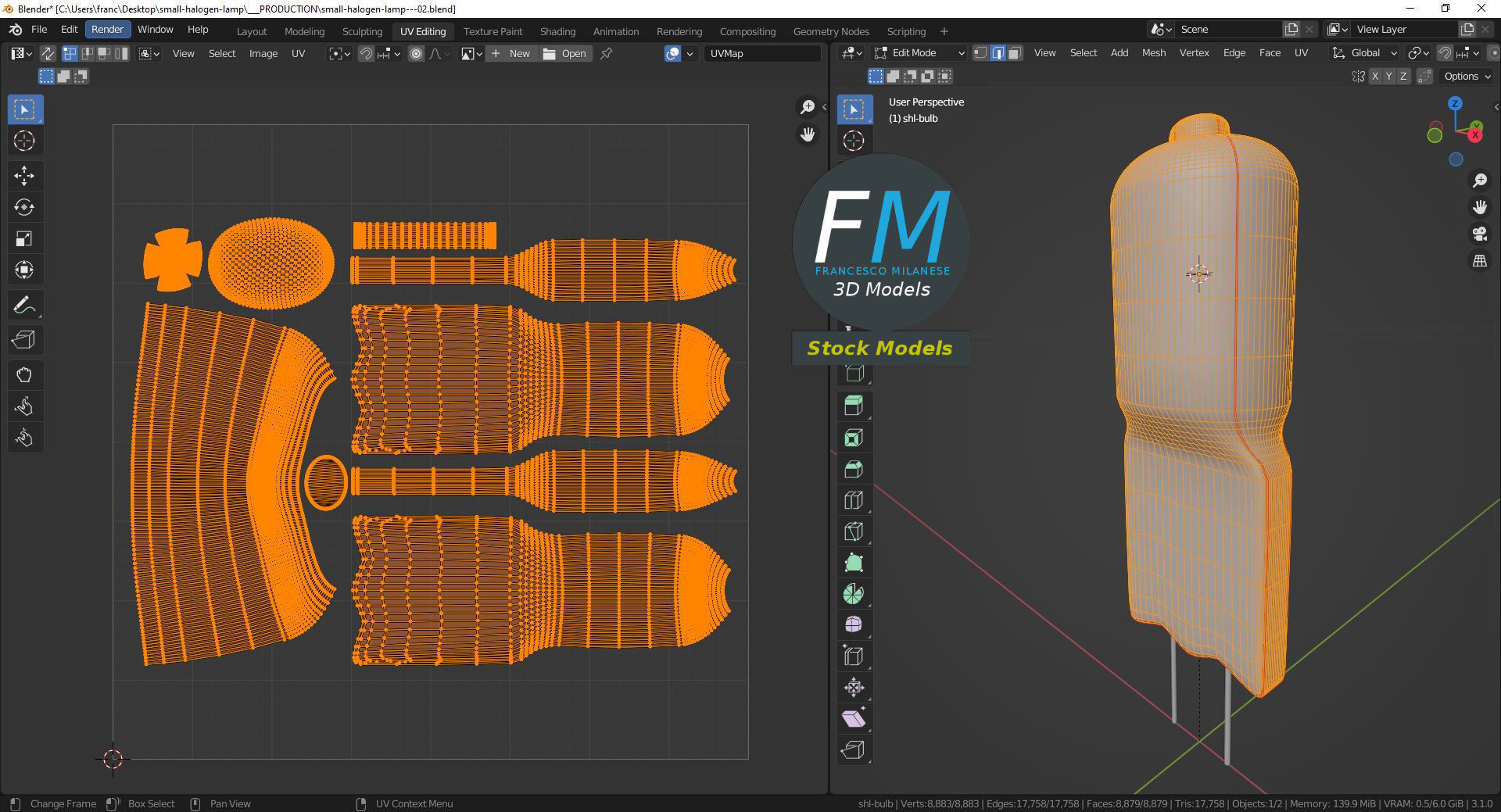Switch to face select mode in 3D viewport
This screenshot has height=812, width=1501.
(1015, 53)
